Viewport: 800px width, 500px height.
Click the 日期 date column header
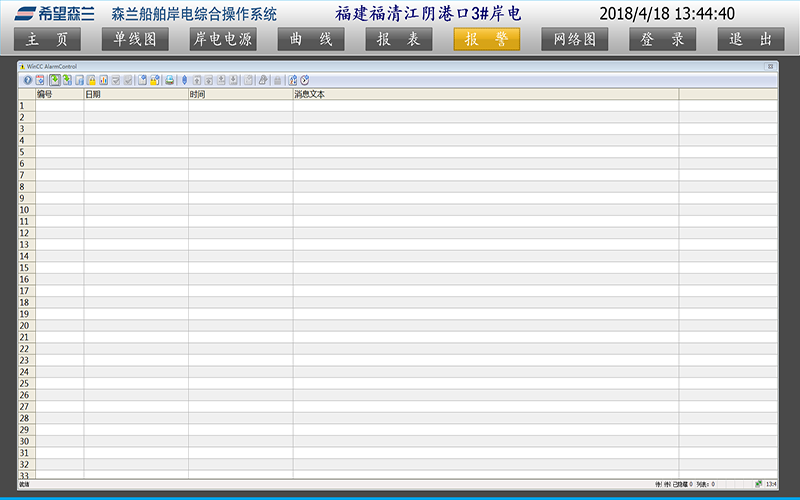click(x=136, y=94)
